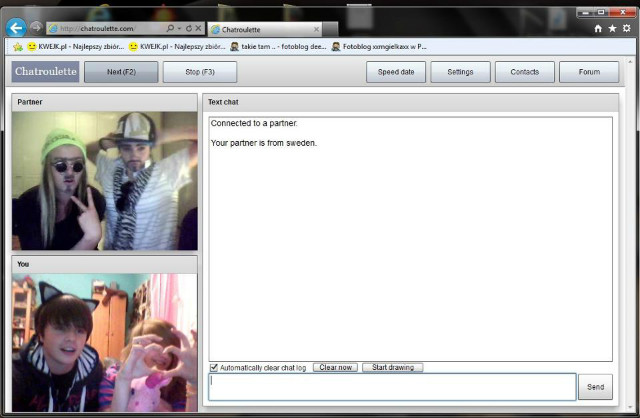Screen dimensions: 640x418
Task: Open the 'takie tam' fotoblog bookmark
Action: (x=278, y=47)
